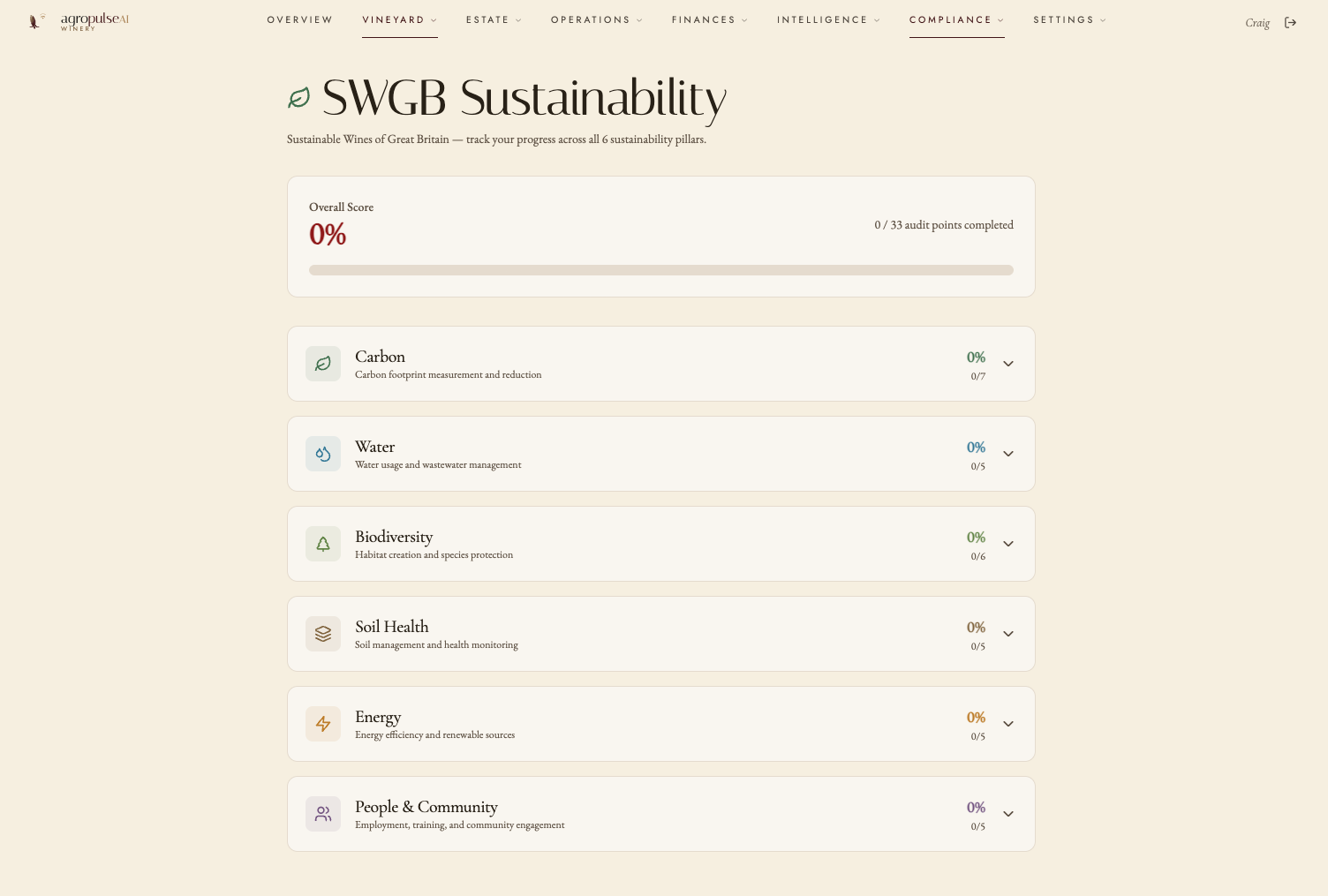Expand the Carbon pillar chevron

(1008, 364)
